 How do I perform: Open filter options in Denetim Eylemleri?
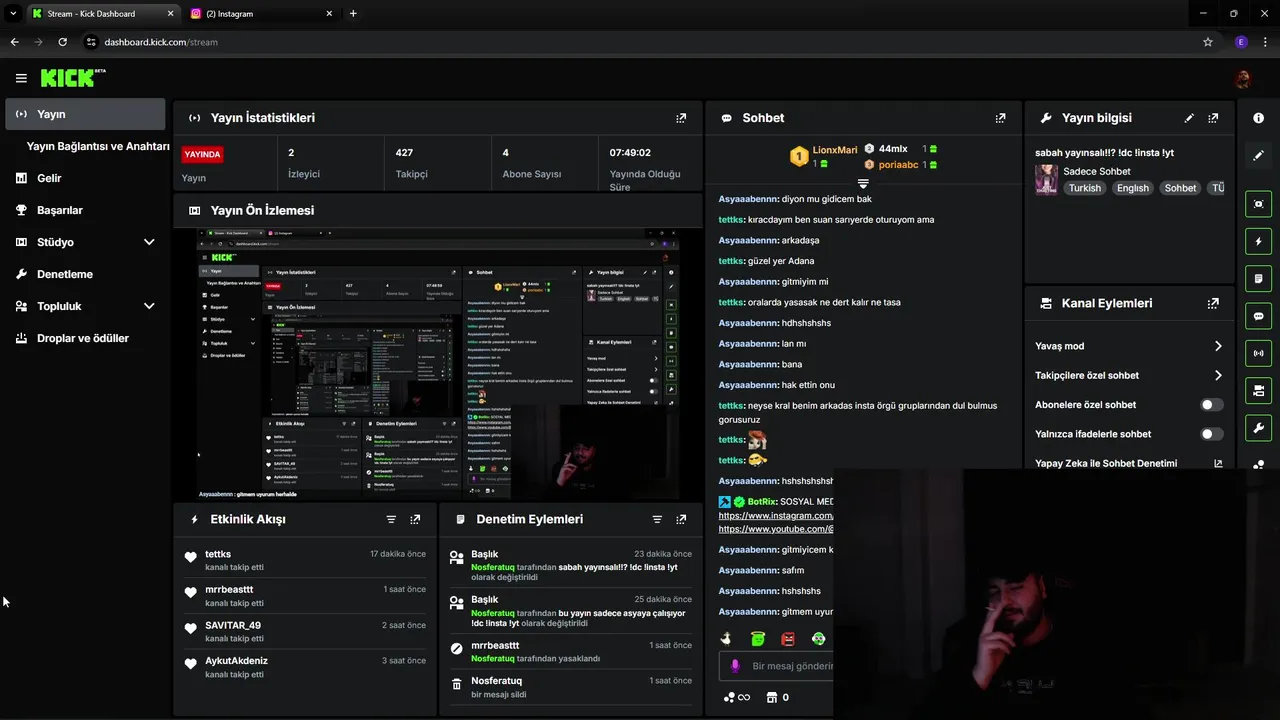[657, 520]
